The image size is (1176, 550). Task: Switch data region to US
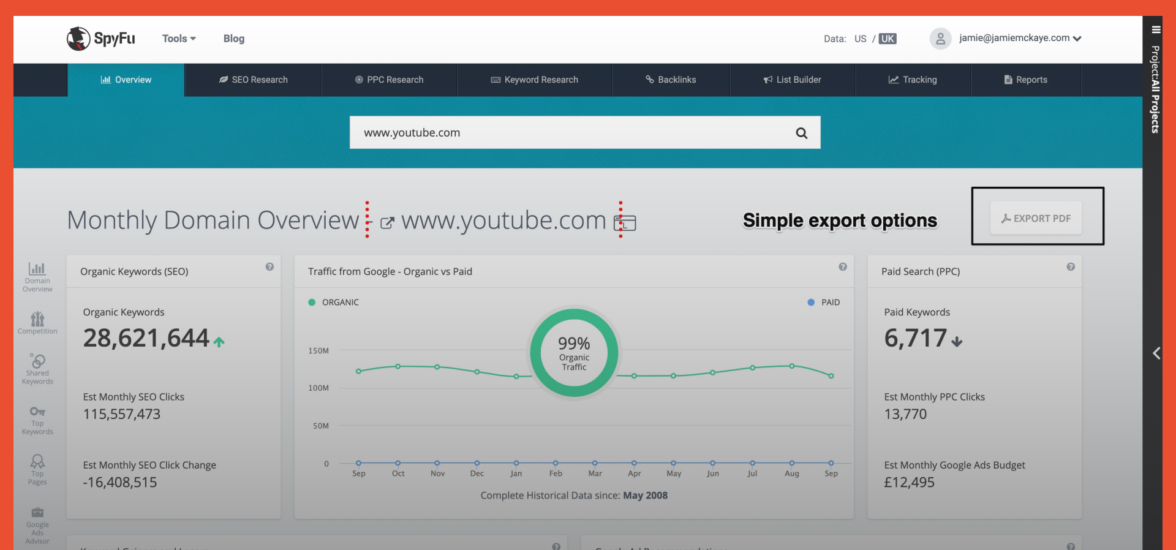pos(860,39)
